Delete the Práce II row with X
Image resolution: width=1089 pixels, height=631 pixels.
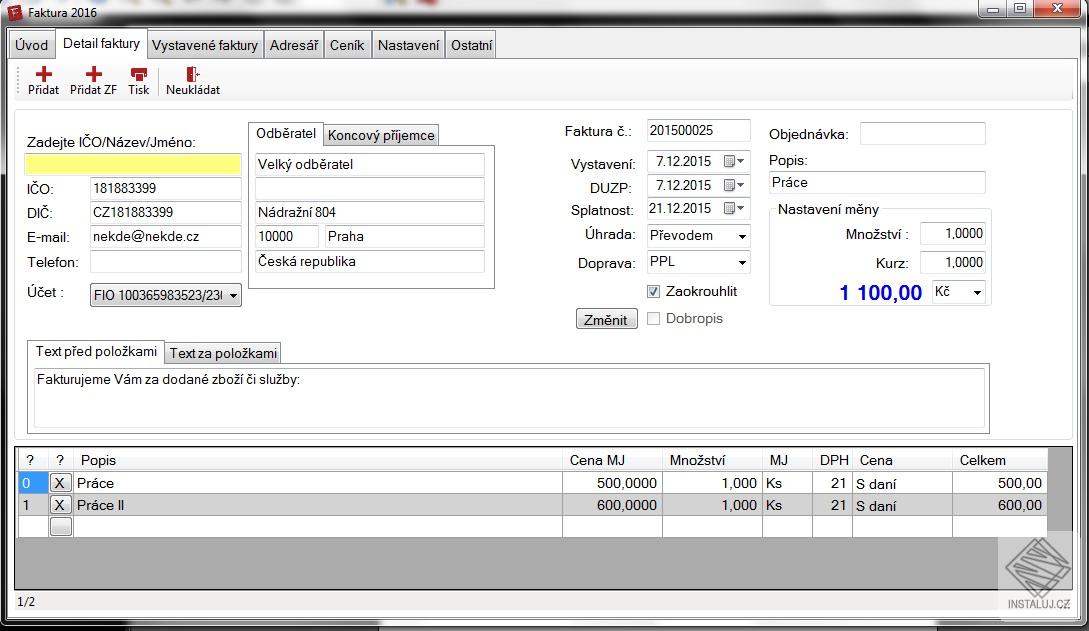tap(61, 505)
